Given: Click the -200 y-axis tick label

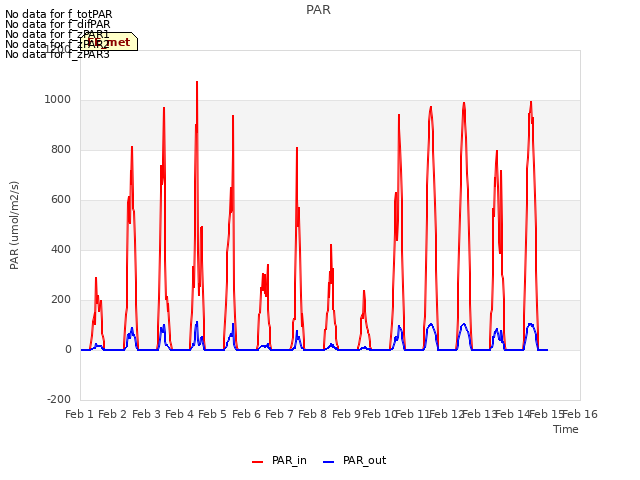Looking at the screenshot, I should [x=59, y=399].
